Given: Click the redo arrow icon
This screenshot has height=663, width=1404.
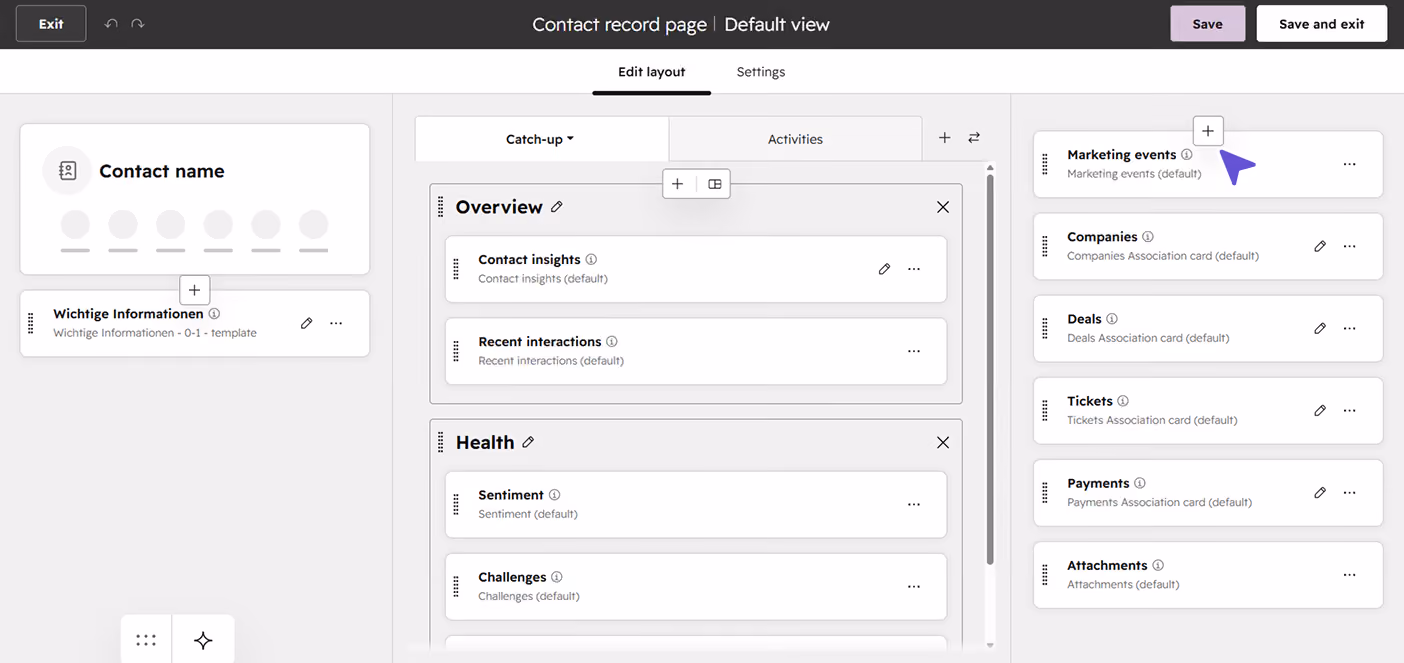Looking at the screenshot, I should point(138,24).
